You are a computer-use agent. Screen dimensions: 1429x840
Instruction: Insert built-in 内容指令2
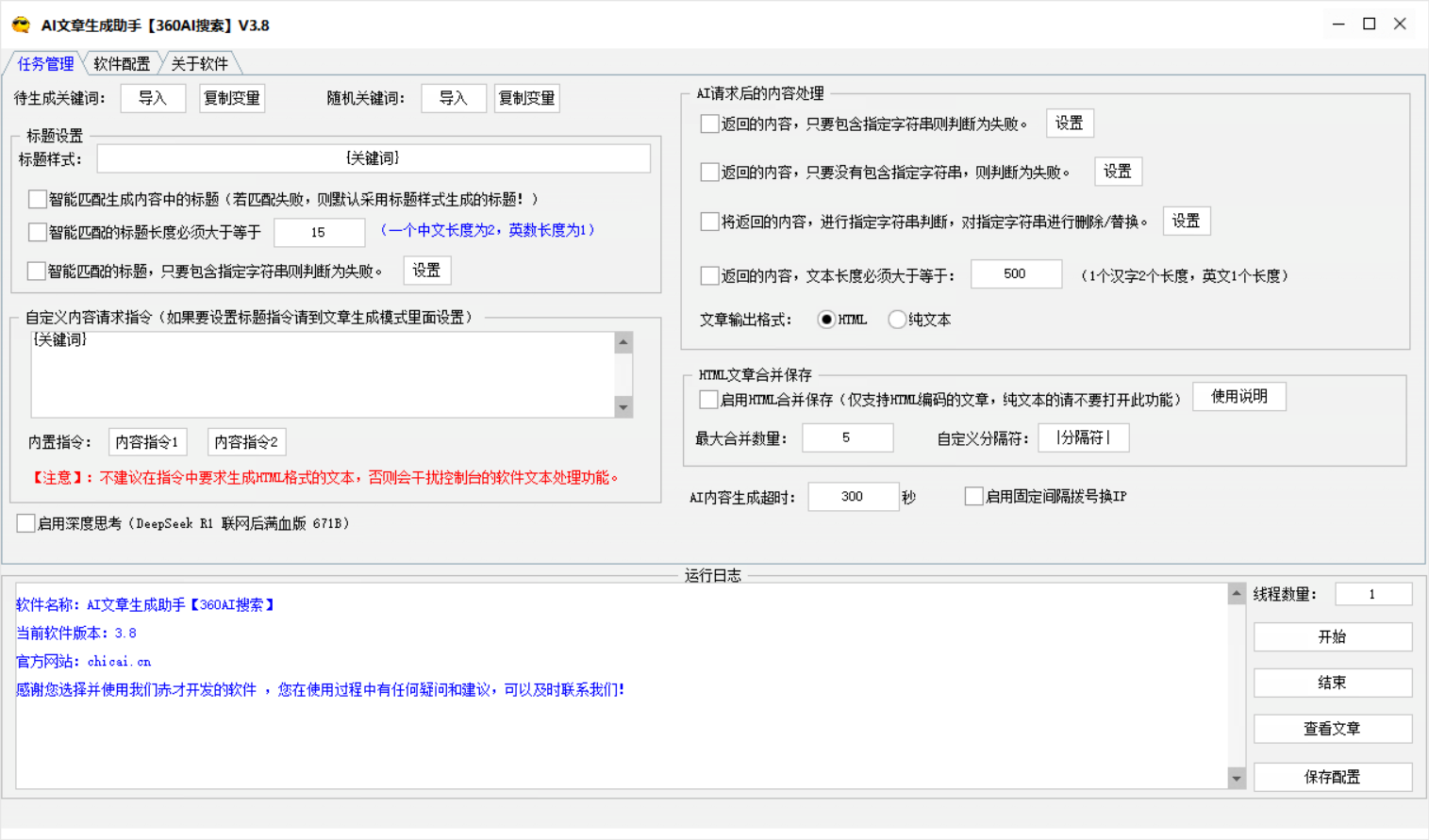click(246, 442)
